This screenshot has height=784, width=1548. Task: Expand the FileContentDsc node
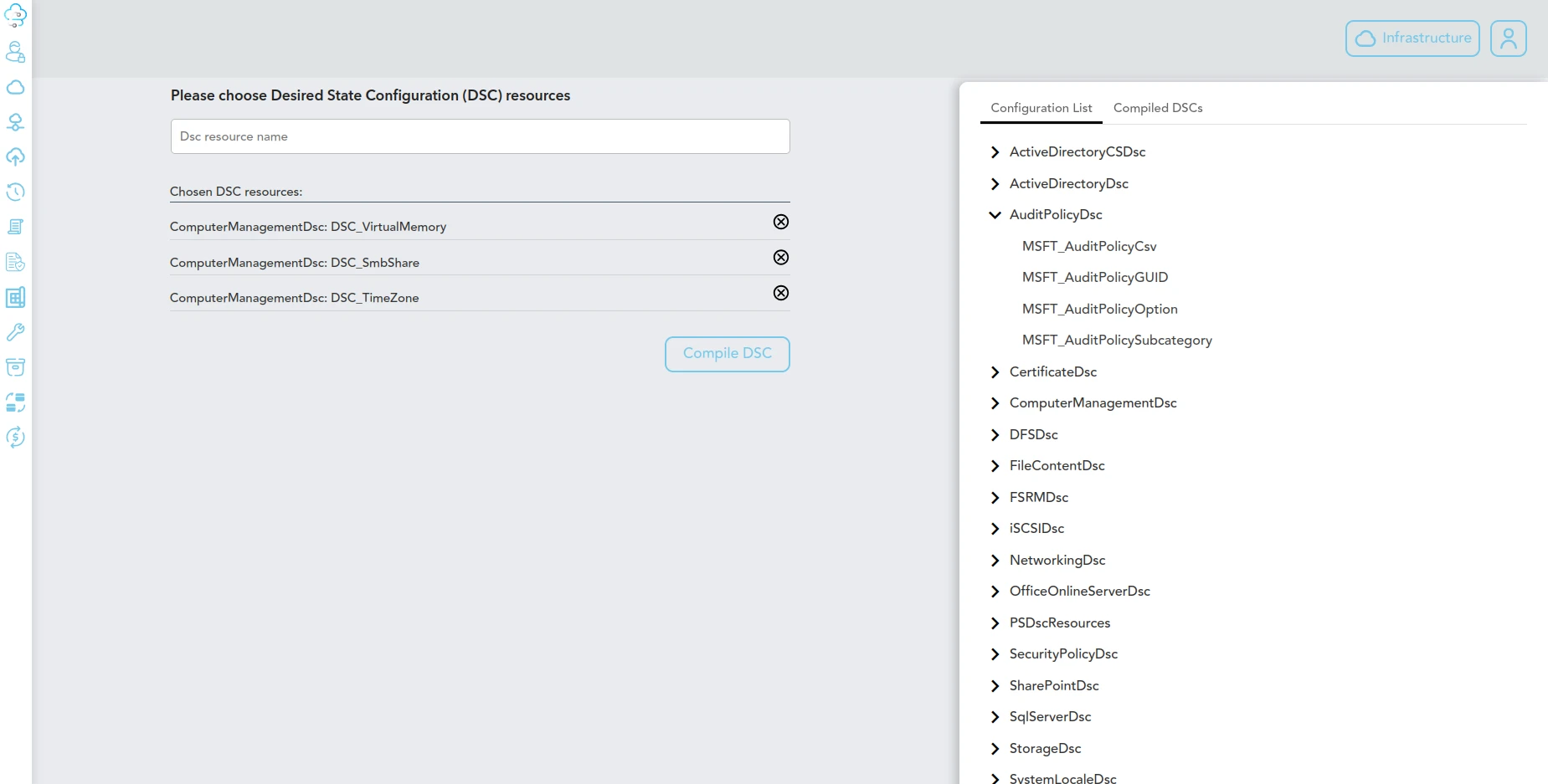[995, 466]
